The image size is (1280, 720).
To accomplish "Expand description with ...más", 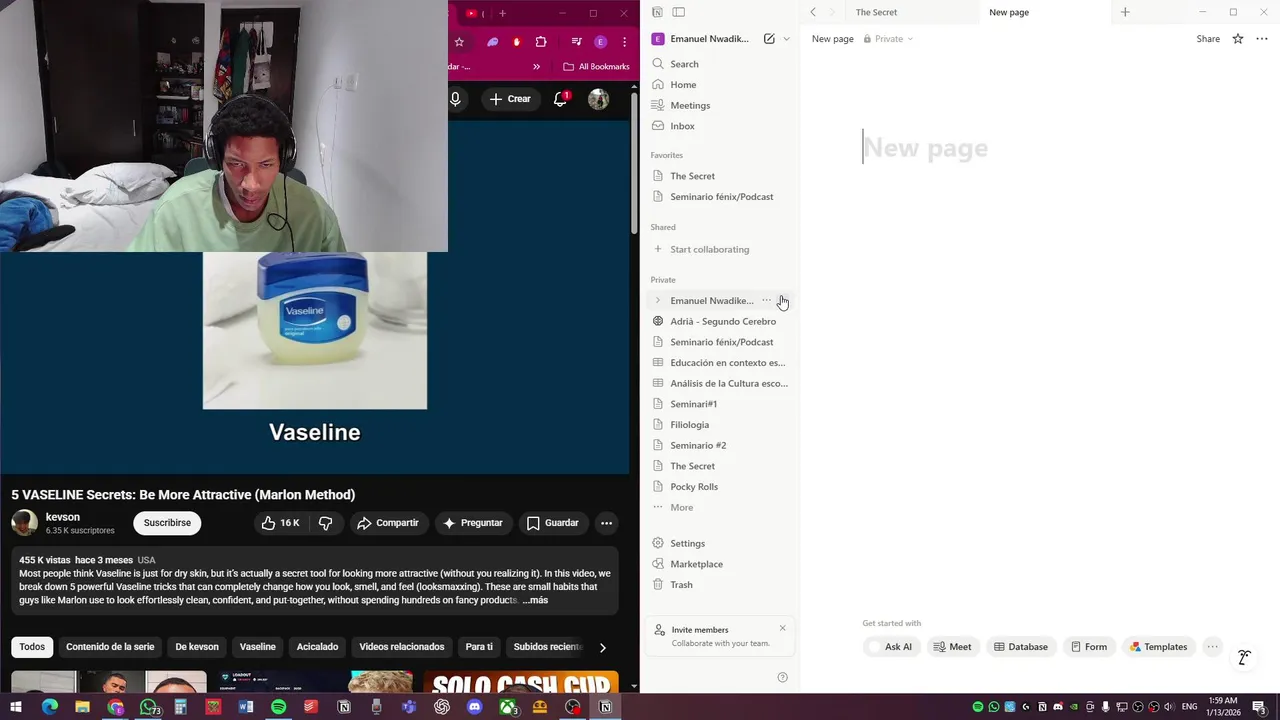I will [535, 600].
